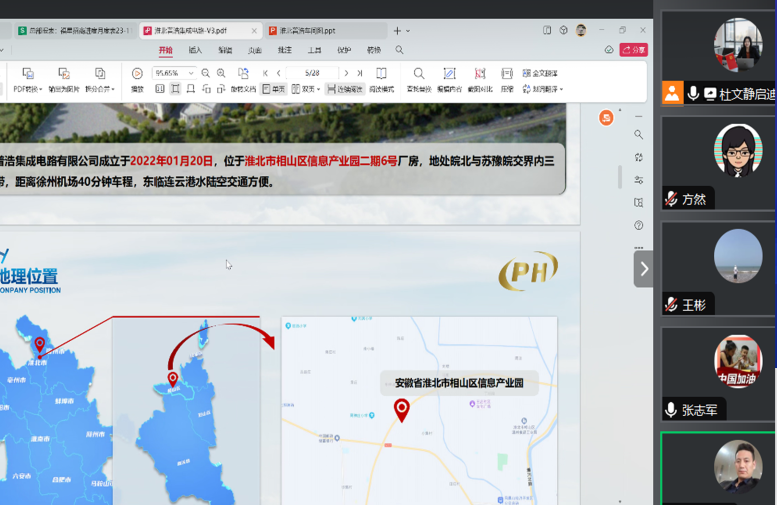Select the fit width view icon

point(191,89)
